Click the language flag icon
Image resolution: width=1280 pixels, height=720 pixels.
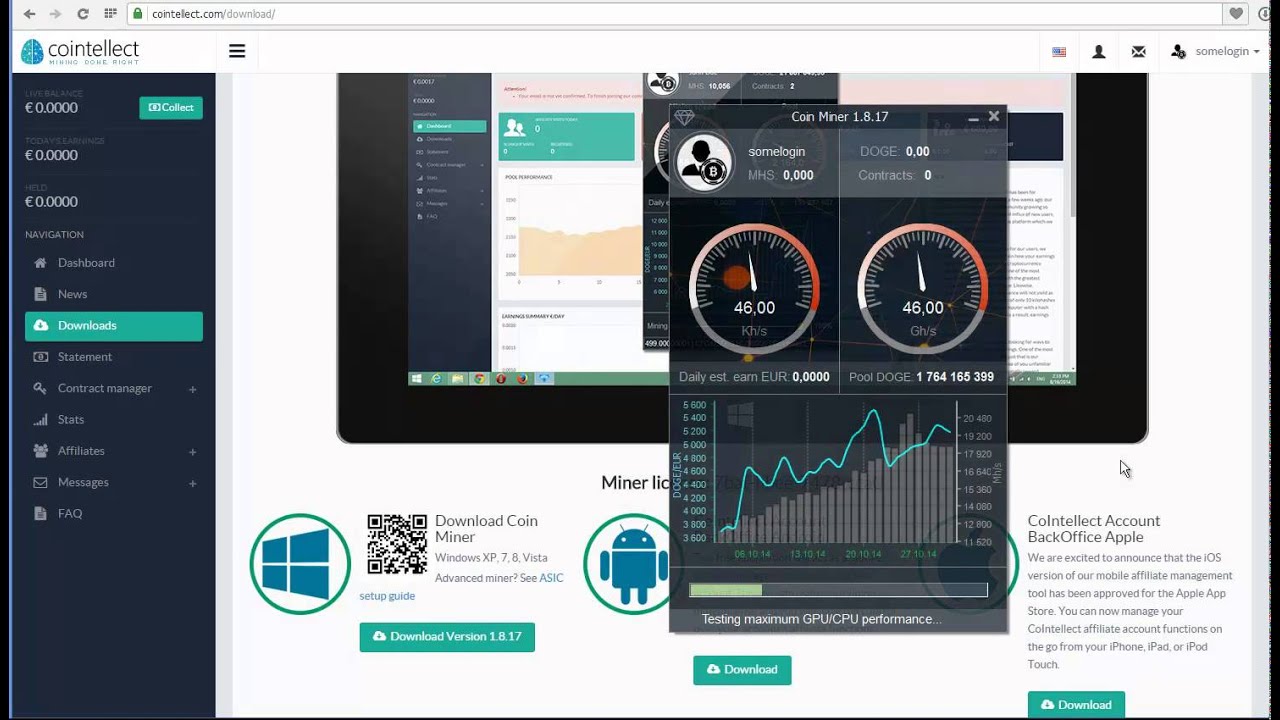[x=1059, y=52]
